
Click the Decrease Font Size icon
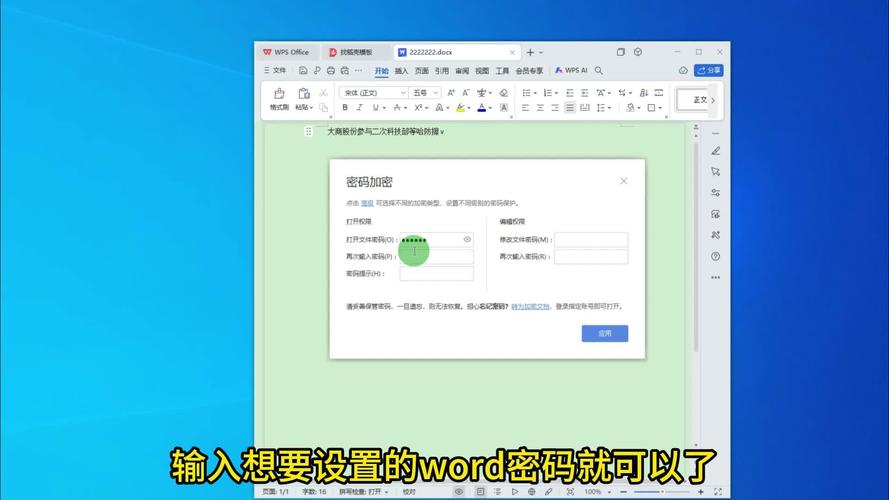point(465,92)
